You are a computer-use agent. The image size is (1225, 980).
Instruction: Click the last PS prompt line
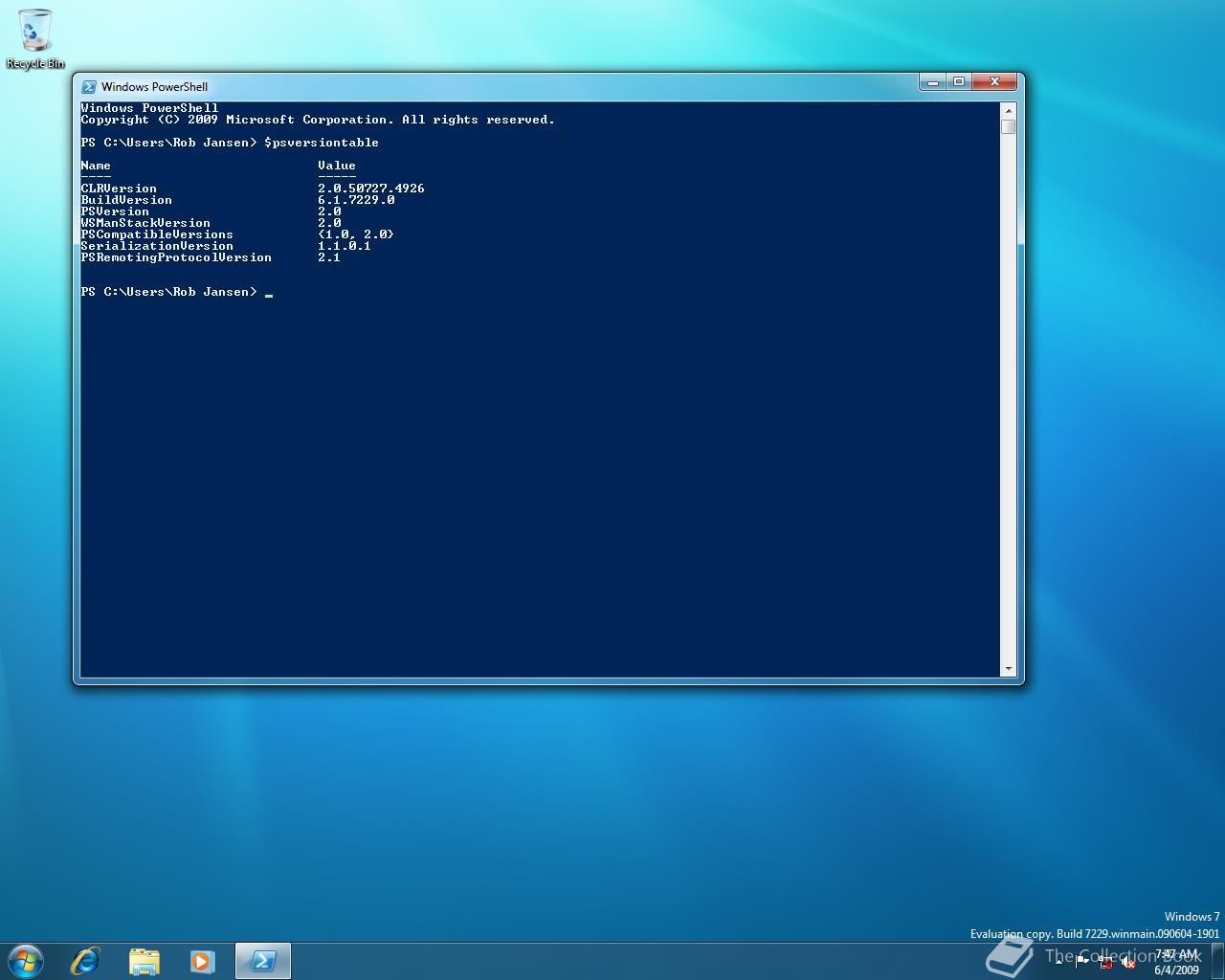coord(177,292)
